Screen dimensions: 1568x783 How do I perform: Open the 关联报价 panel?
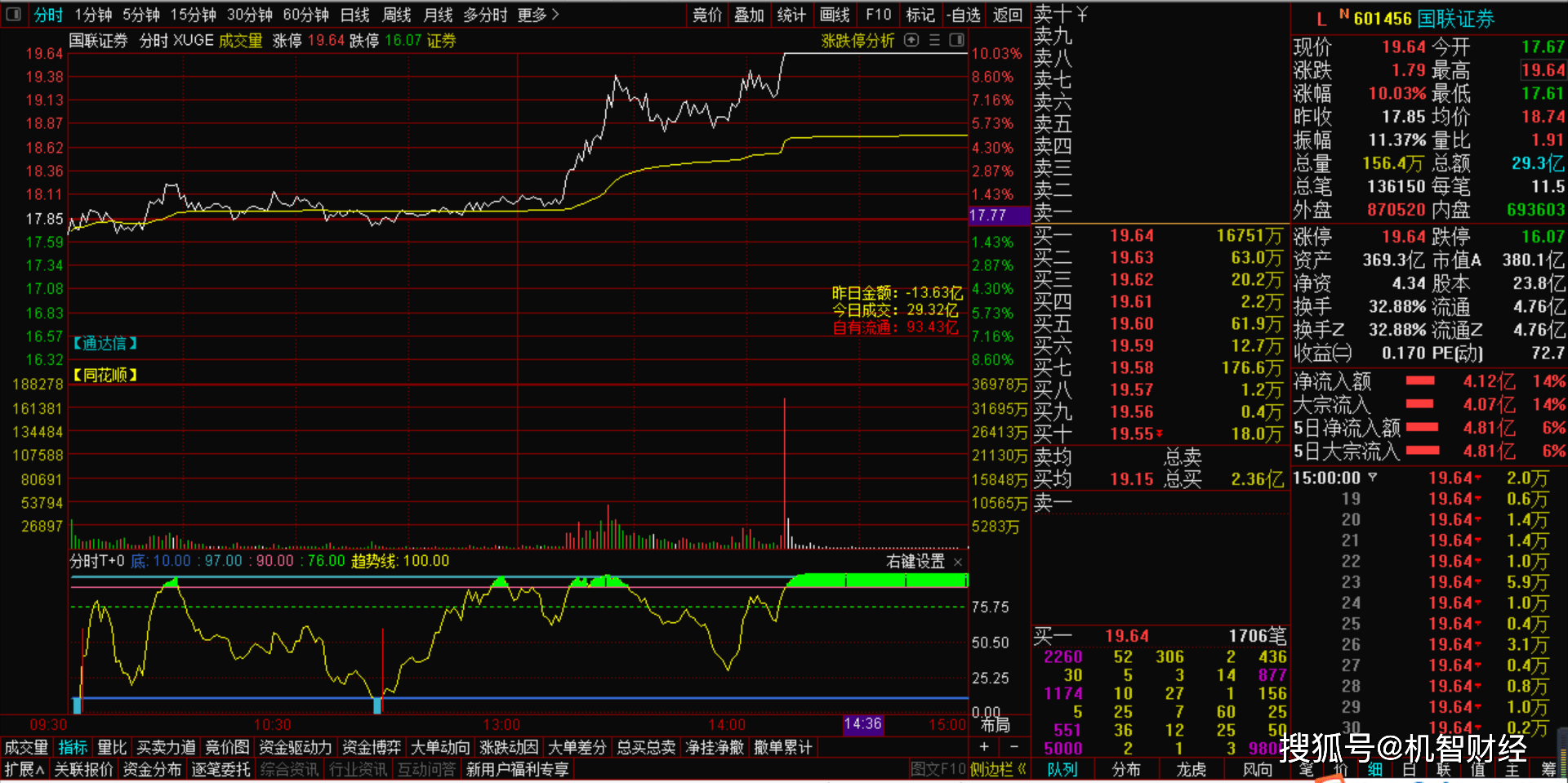[83, 769]
